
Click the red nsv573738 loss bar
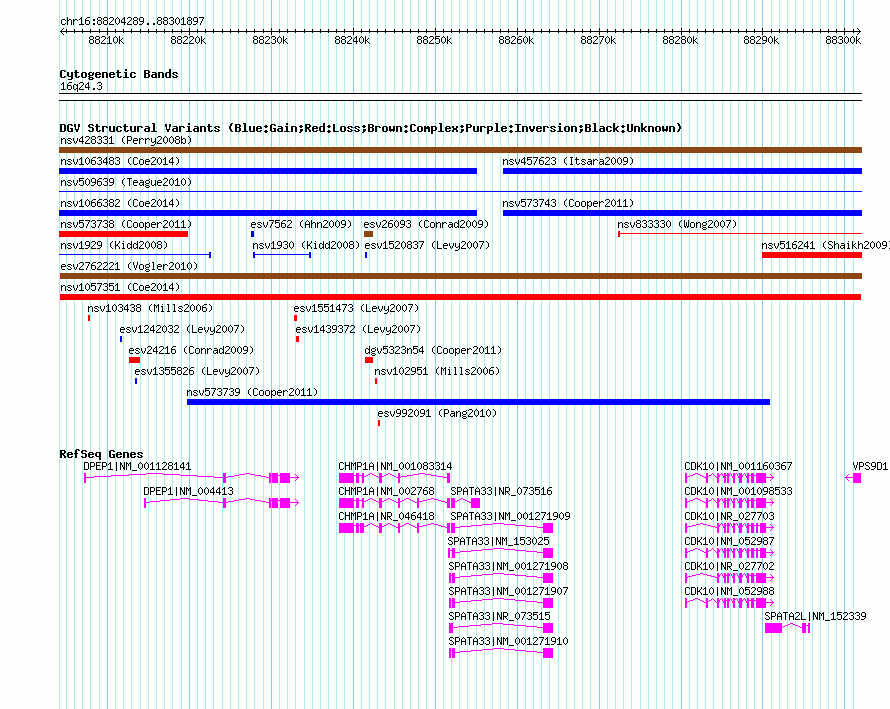coord(124,234)
